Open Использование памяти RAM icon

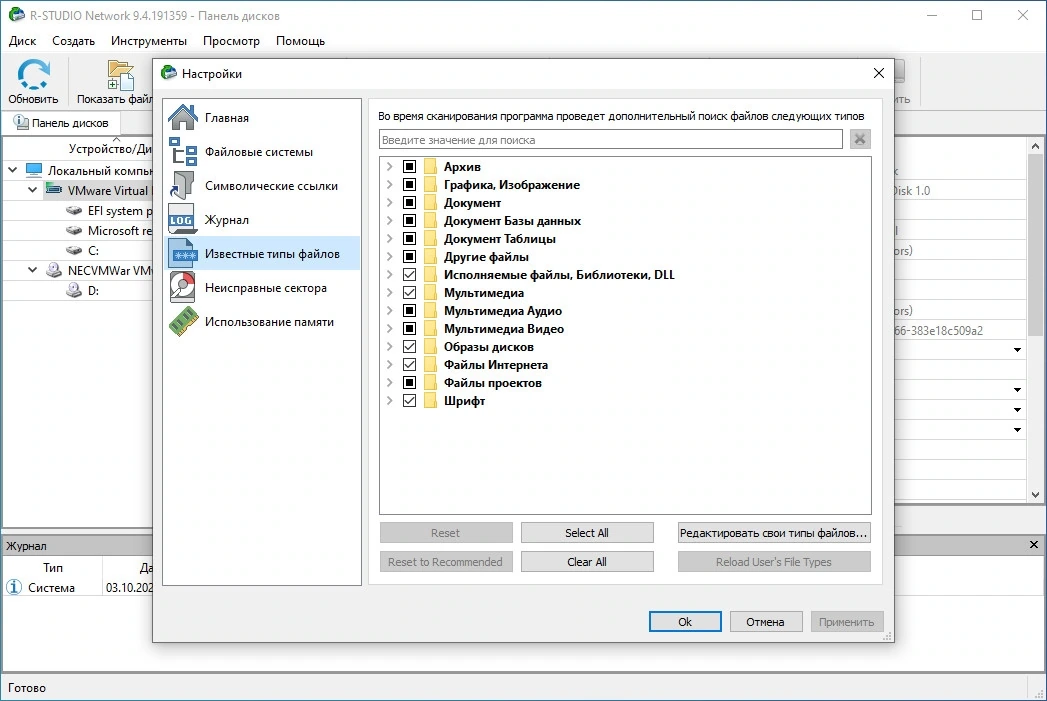[182, 322]
